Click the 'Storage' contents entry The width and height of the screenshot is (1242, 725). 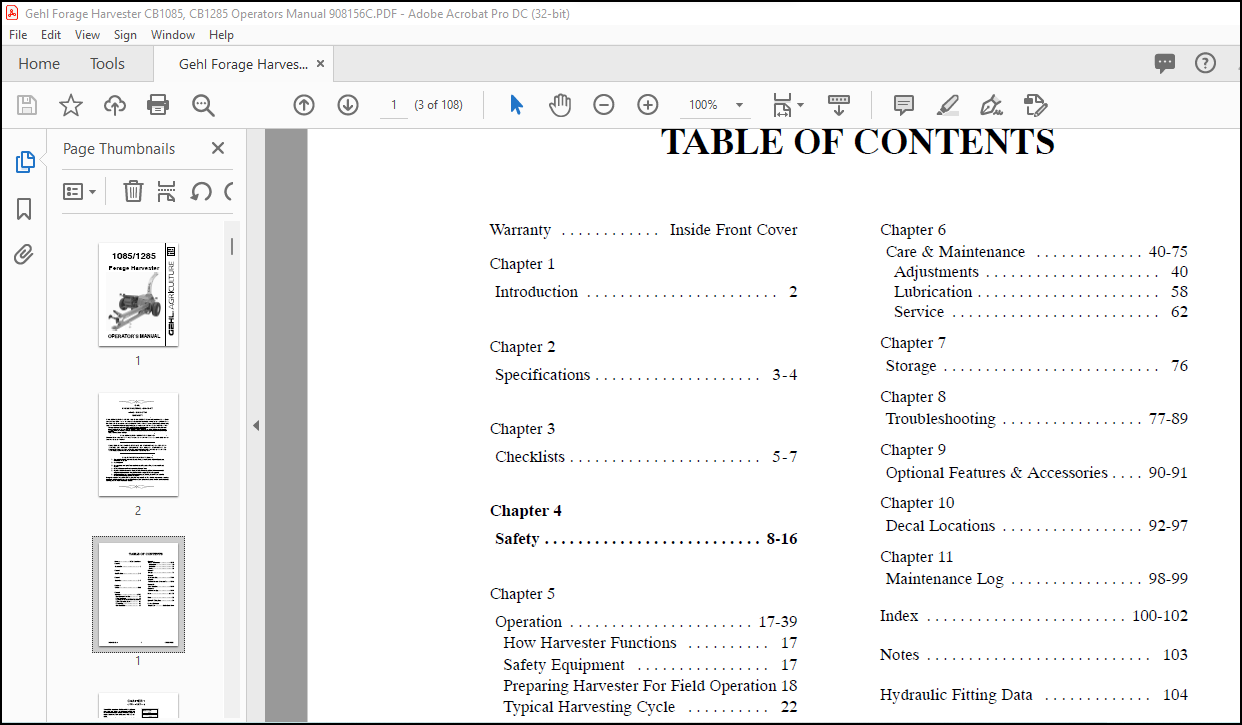point(1037,366)
